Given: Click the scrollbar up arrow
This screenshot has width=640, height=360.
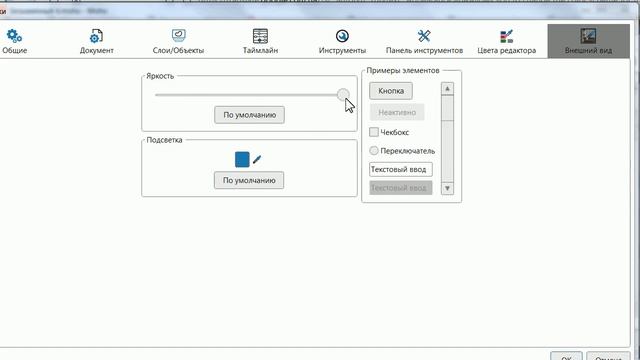Looking at the screenshot, I should 447,89.
